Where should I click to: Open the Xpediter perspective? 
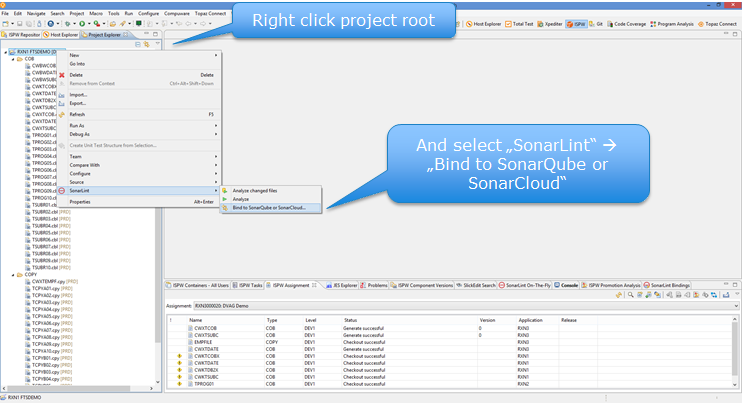[549, 24]
